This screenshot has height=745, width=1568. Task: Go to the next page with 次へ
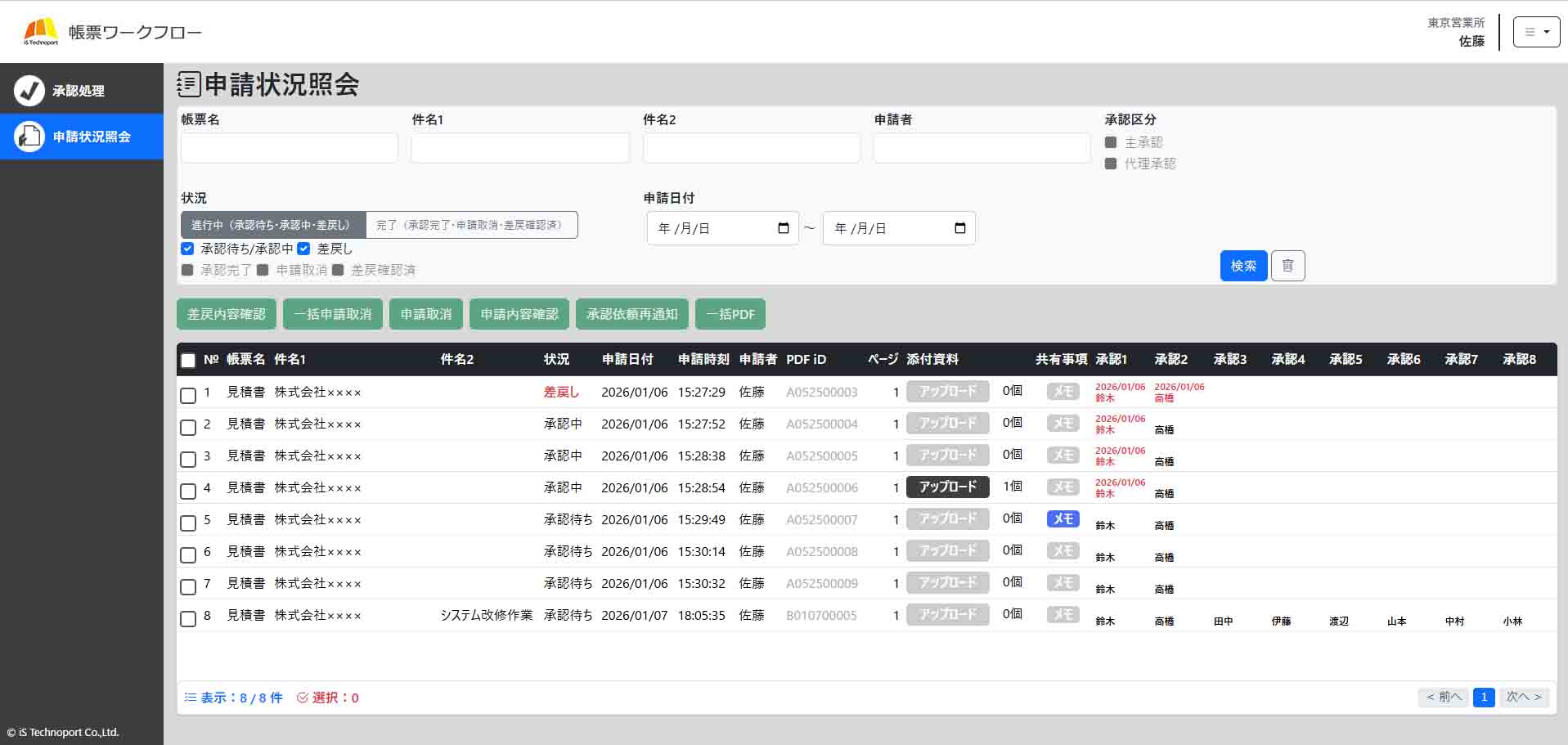pyautogui.click(x=1523, y=697)
